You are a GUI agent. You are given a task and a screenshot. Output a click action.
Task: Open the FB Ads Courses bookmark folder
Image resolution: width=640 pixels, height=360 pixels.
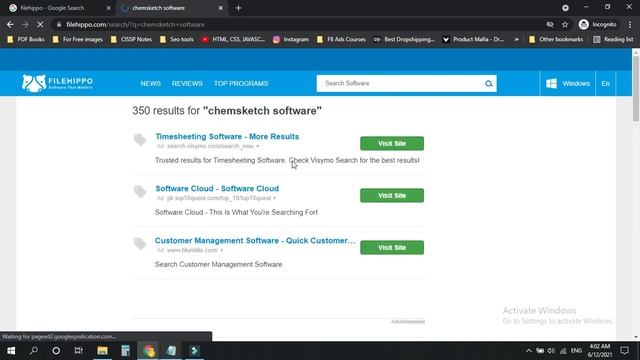pos(341,39)
